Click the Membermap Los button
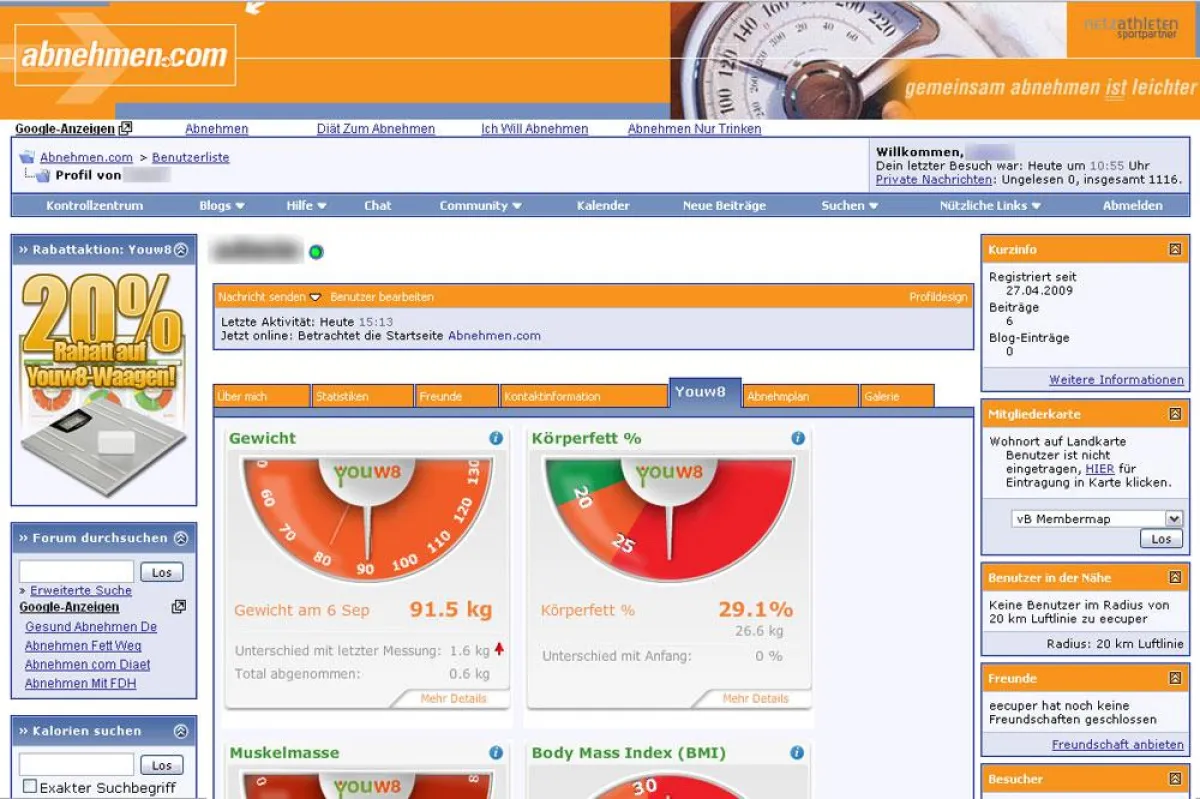Image resolution: width=1200 pixels, height=799 pixels. coord(1161,539)
